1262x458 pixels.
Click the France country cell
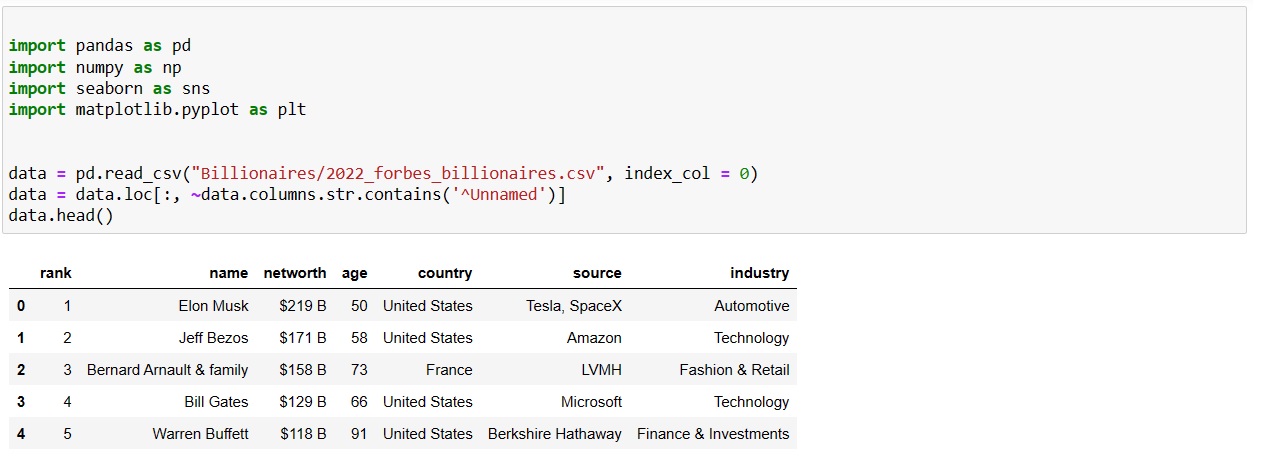coord(449,370)
